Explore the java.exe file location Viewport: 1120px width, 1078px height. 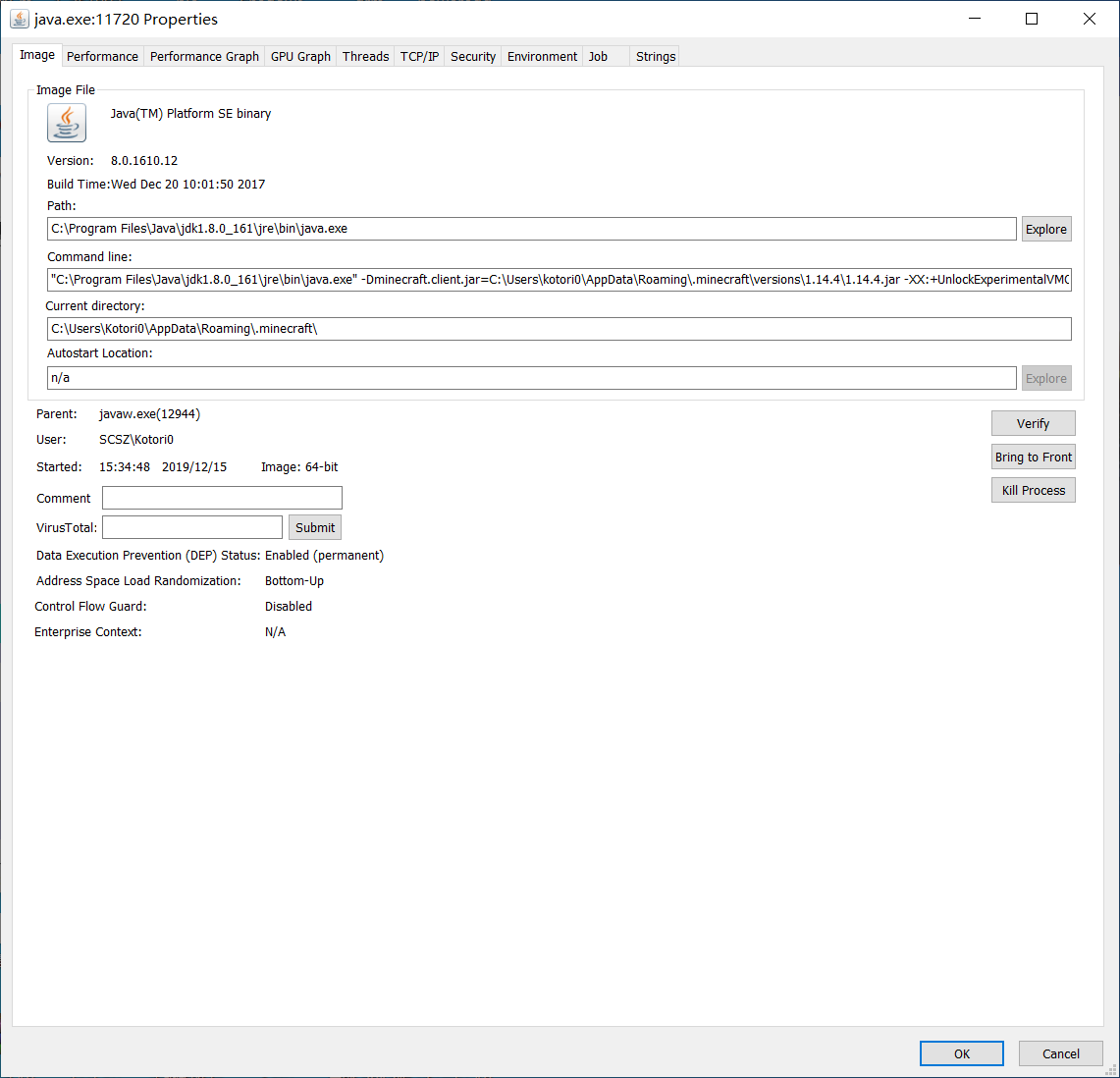1046,228
